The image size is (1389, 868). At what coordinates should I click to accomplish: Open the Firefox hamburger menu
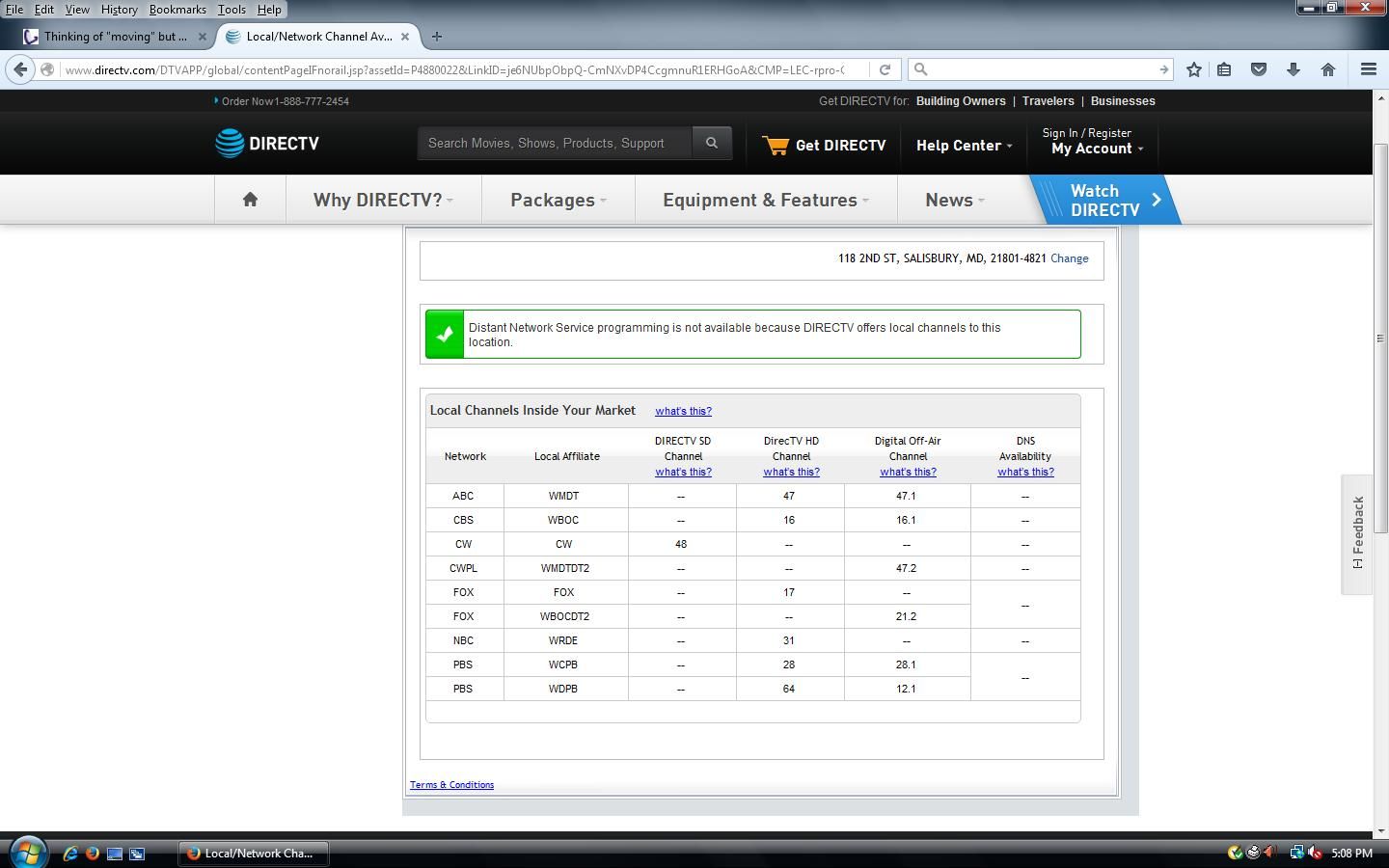click(x=1368, y=69)
